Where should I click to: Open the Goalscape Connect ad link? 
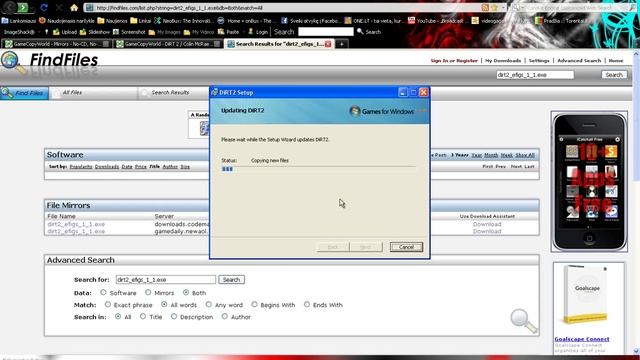(582, 339)
